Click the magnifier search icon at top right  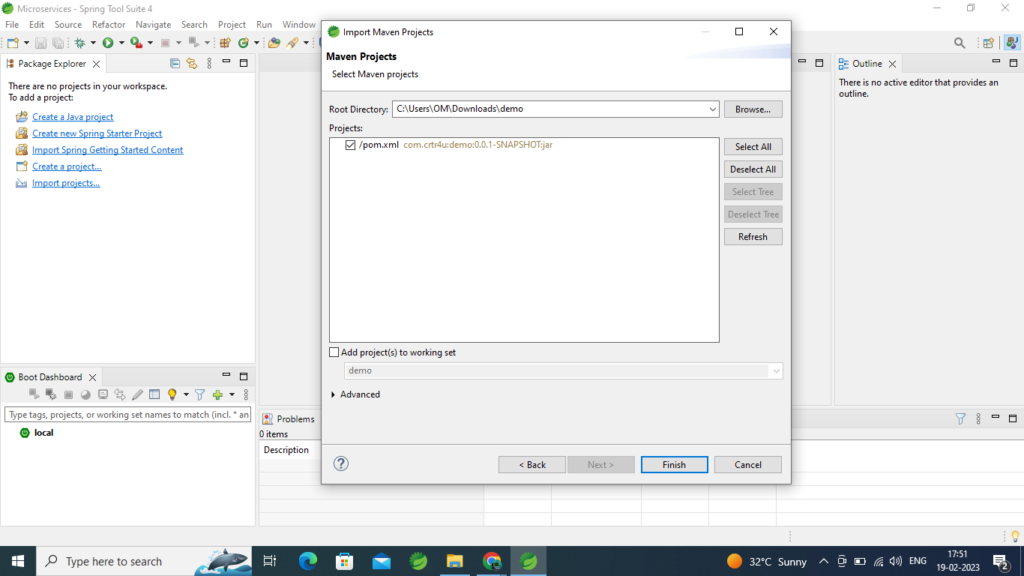pyautogui.click(x=959, y=43)
